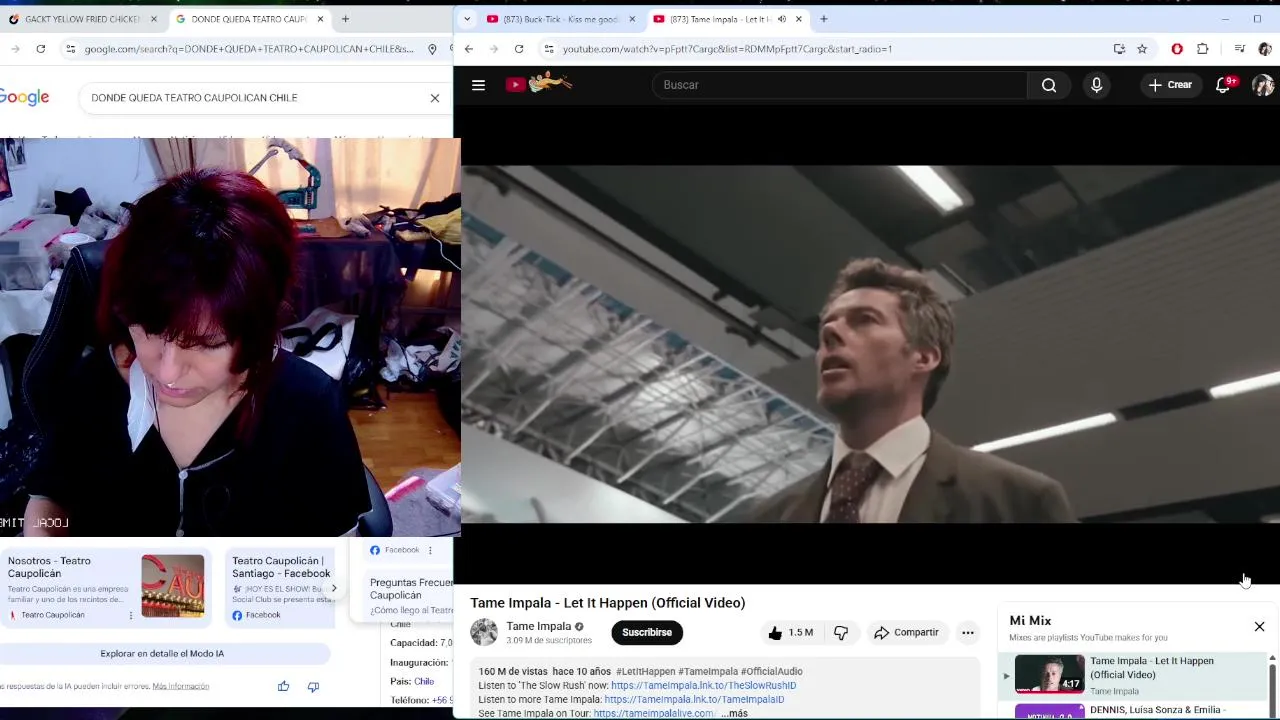
Task: Click the YouTube search magnifier button
Action: [1049, 85]
